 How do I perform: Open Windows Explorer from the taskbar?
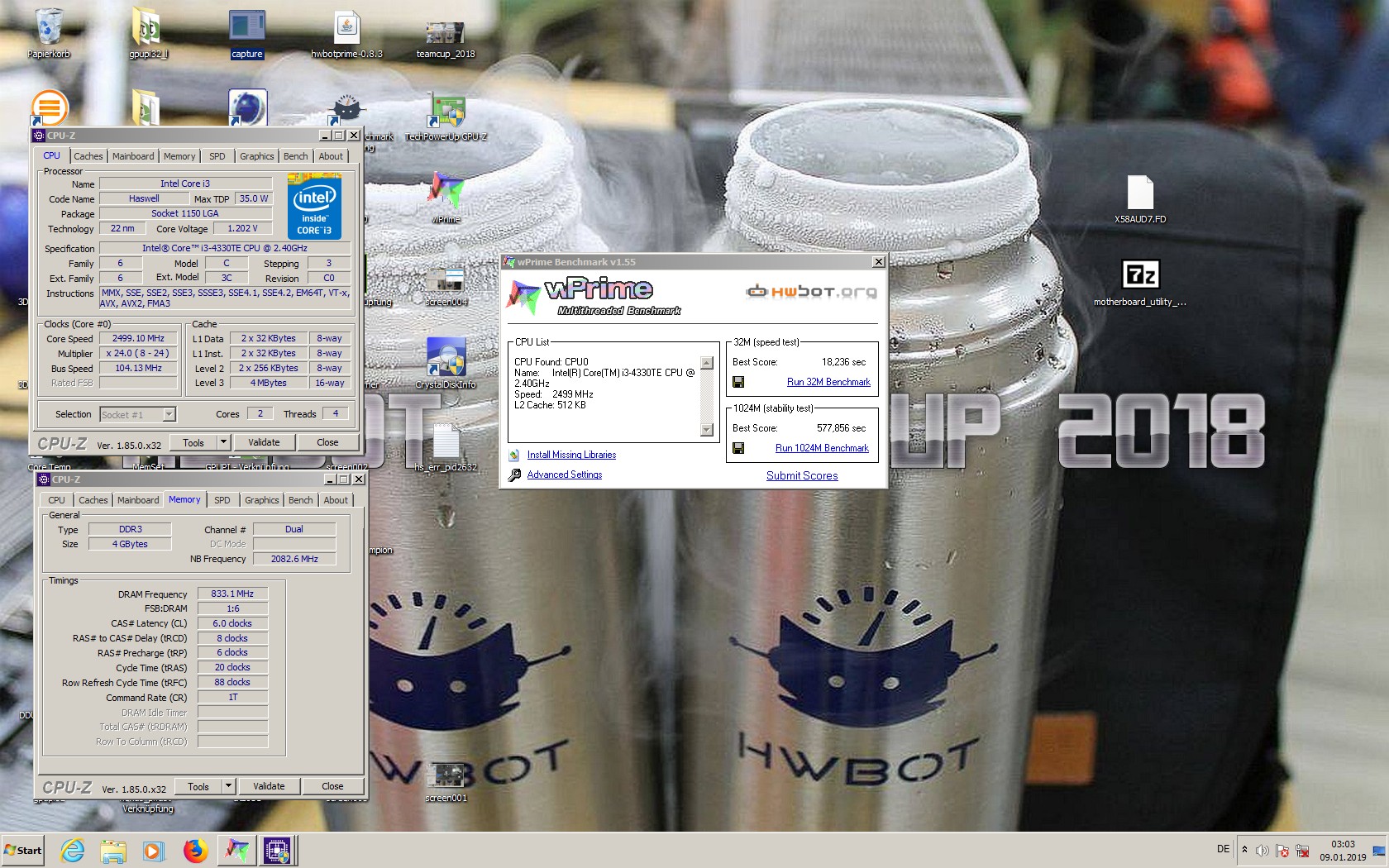113,850
